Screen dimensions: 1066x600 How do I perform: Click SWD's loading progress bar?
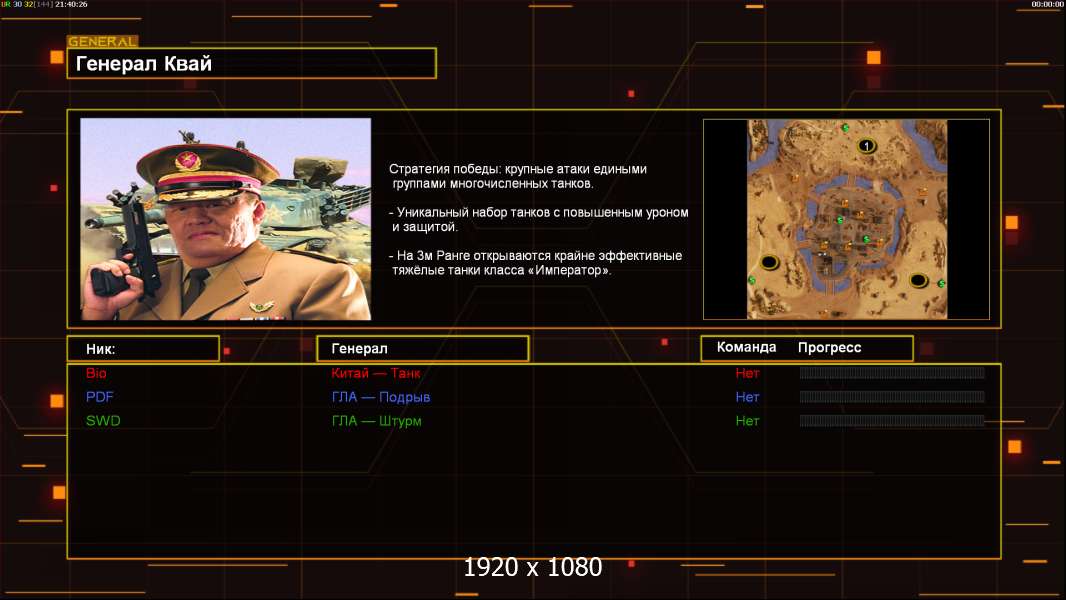click(x=892, y=421)
